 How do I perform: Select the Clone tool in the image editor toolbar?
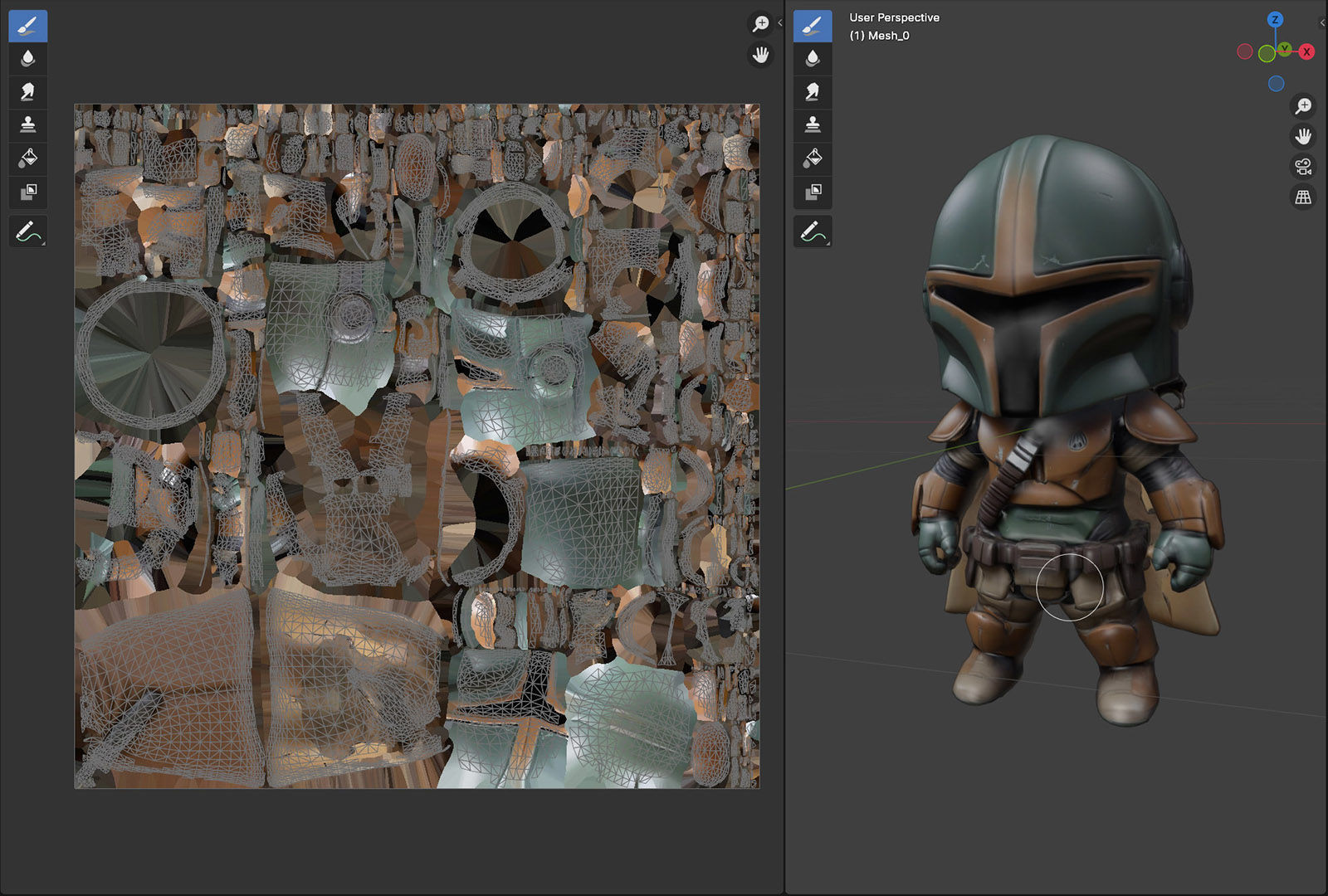pos(27,125)
